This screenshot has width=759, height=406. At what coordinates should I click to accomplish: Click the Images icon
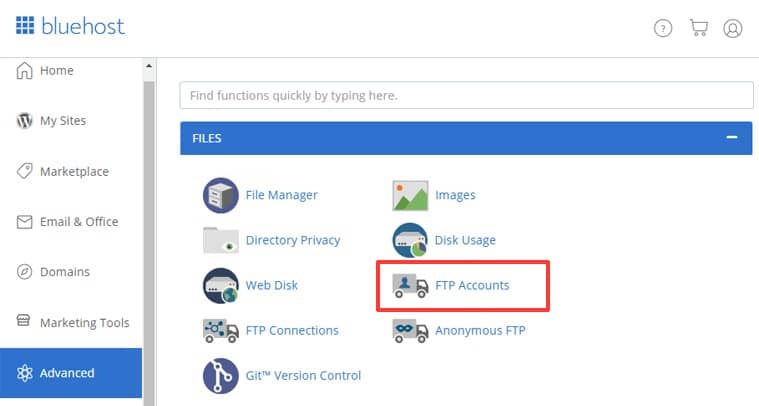pos(410,195)
